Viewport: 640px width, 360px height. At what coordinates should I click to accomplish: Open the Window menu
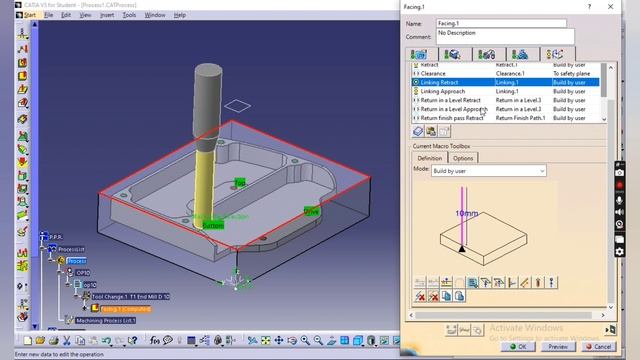(155, 15)
